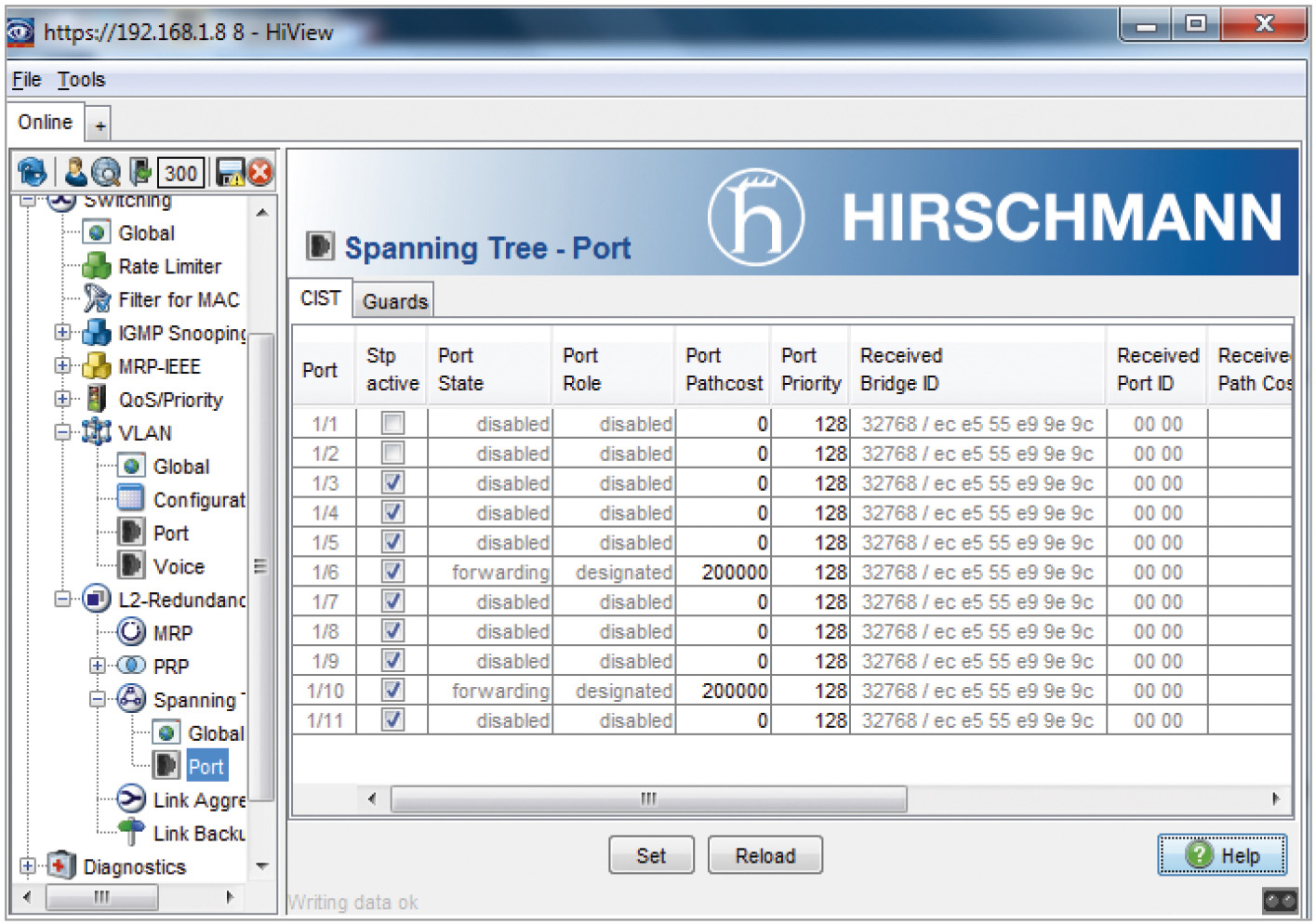Uncheck Stp active for port 1/3
This screenshot has height=924, width=1316.
click(393, 483)
